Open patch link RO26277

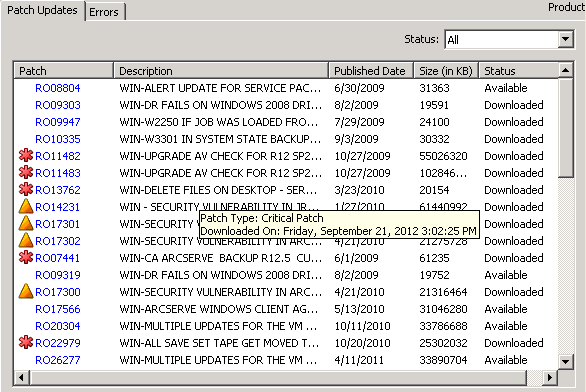click(x=58, y=360)
